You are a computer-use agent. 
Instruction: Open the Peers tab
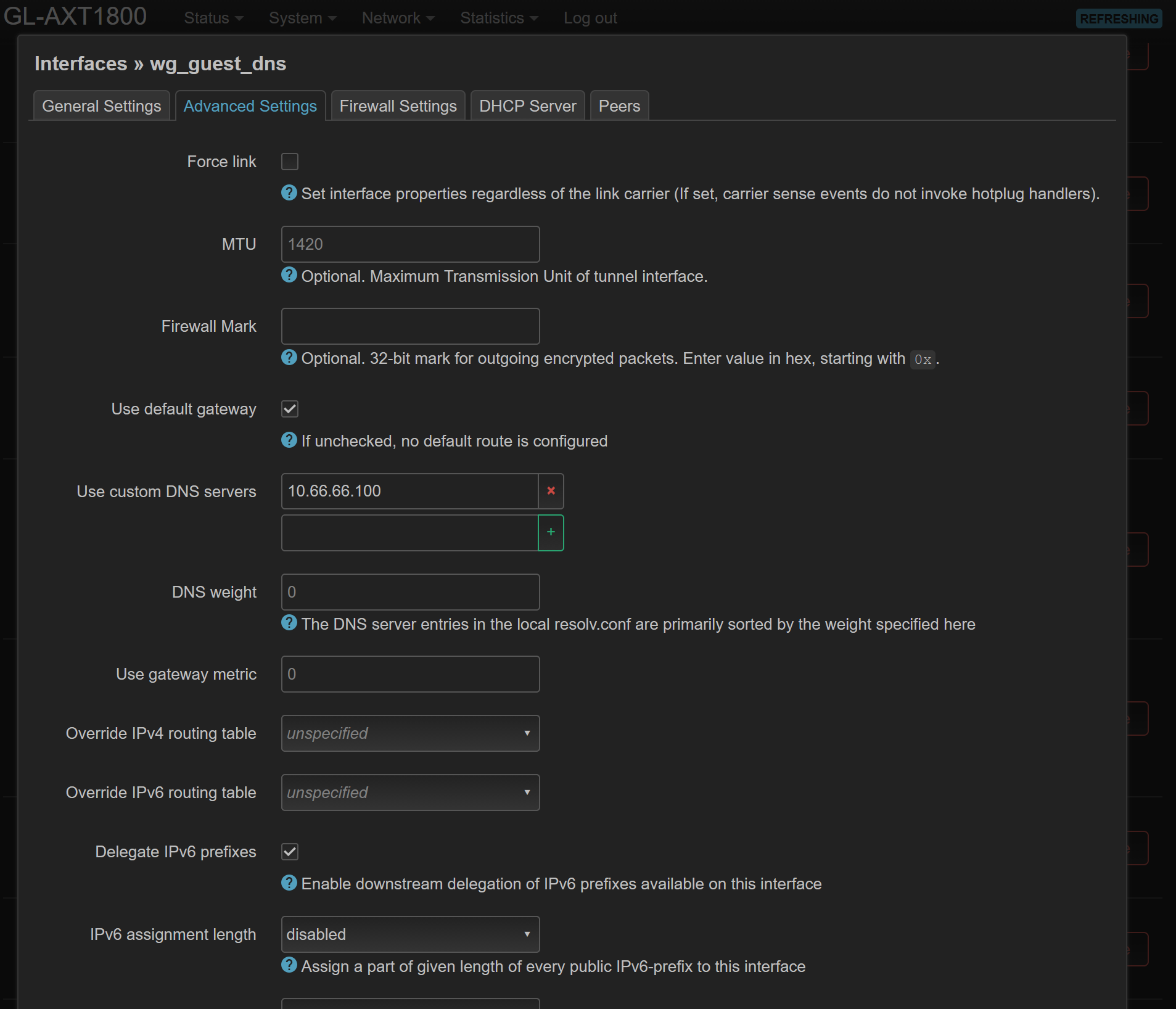[x=619, y=106]
